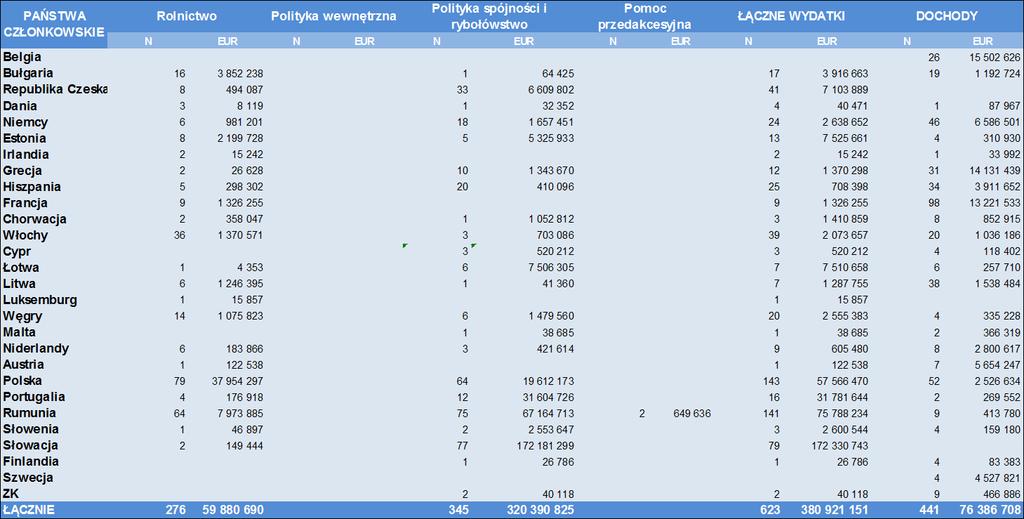This screenshot has height=519, width=1024.
Task: Click grand total expenditure 380 921 151
Action: click(x=835, y=510)
